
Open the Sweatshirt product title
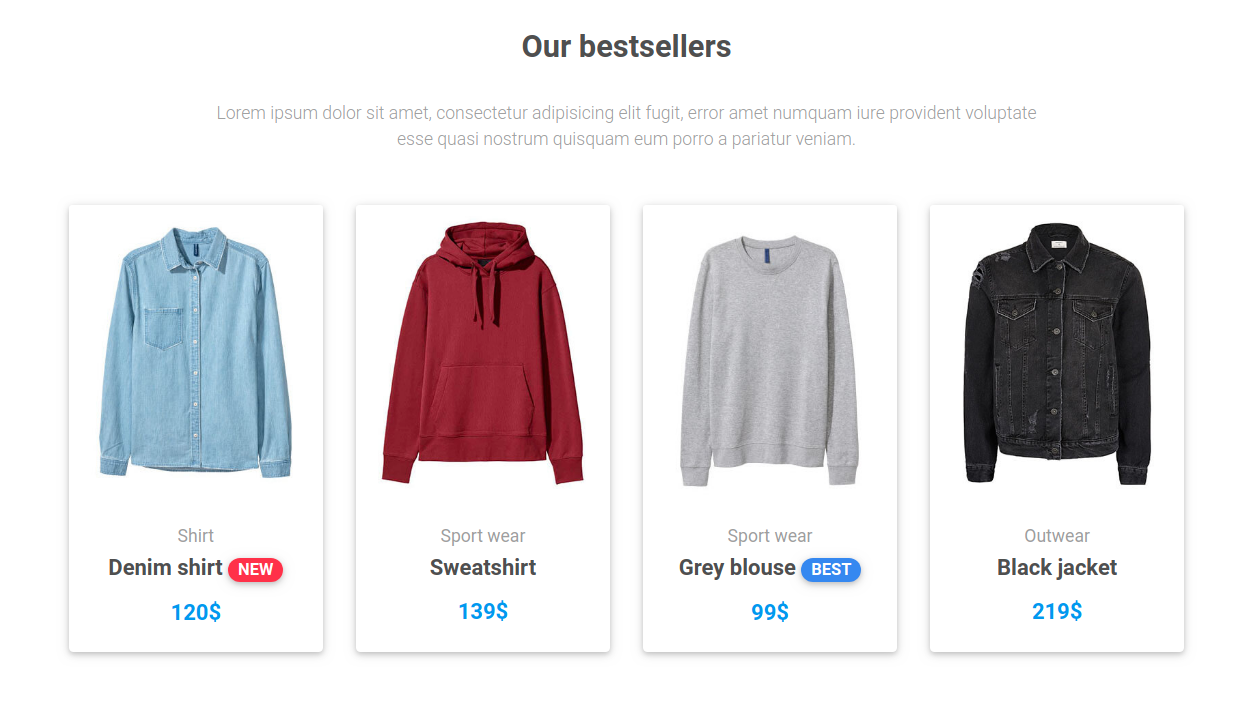pyautogui.click(x=483, y=568)
